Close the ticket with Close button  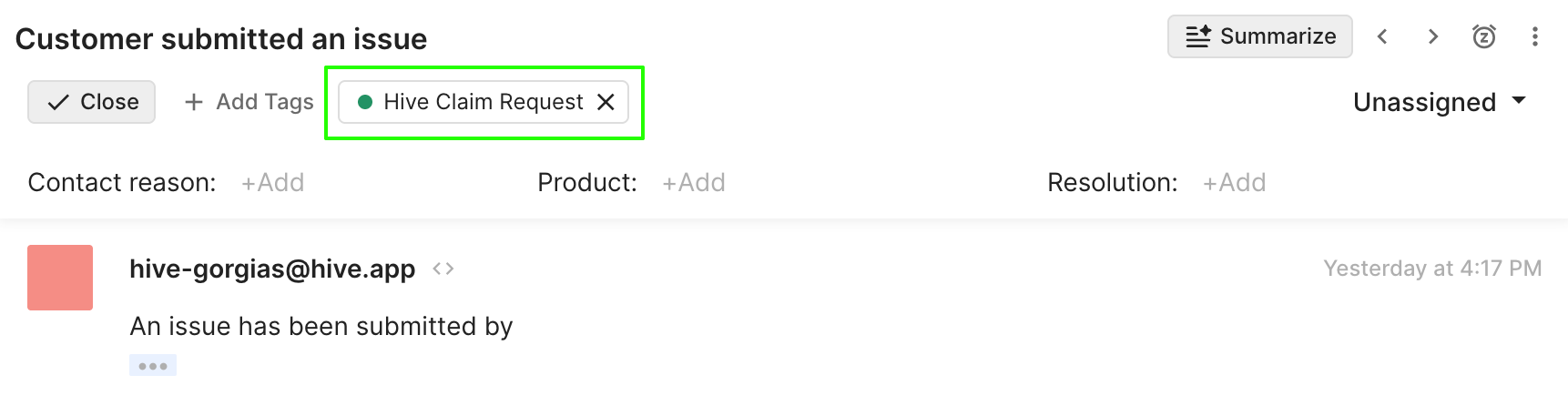[x=91, y=102]
